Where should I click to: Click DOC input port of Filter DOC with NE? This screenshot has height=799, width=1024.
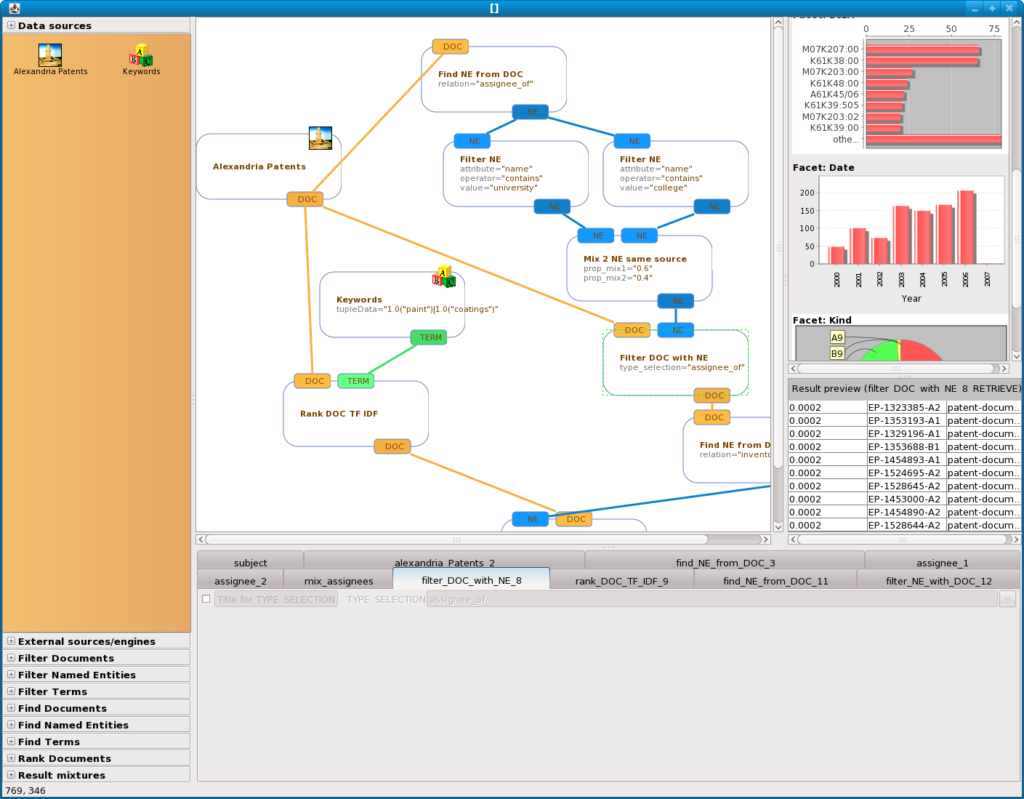(x=632, y=330)
